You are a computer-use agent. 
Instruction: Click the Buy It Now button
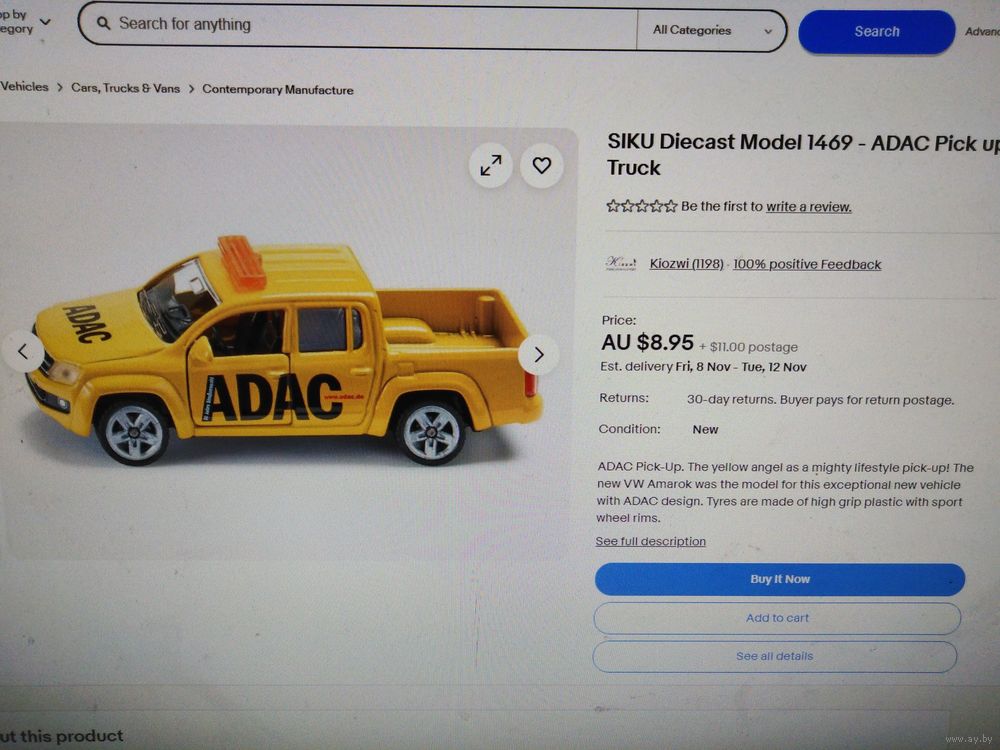[779, 579]
